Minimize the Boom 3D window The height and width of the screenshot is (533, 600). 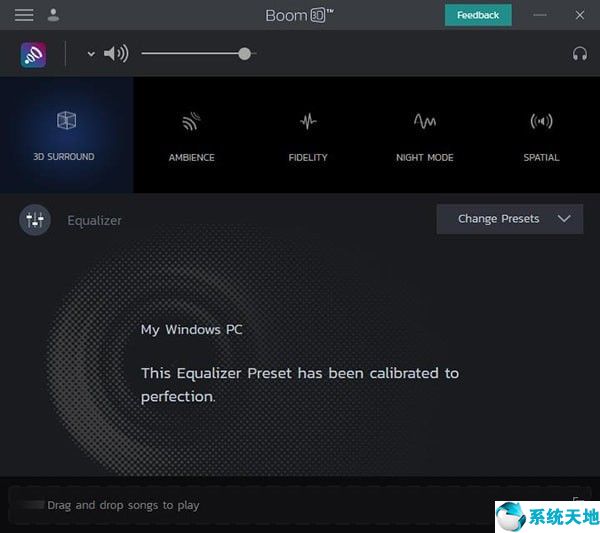point(540,15)
